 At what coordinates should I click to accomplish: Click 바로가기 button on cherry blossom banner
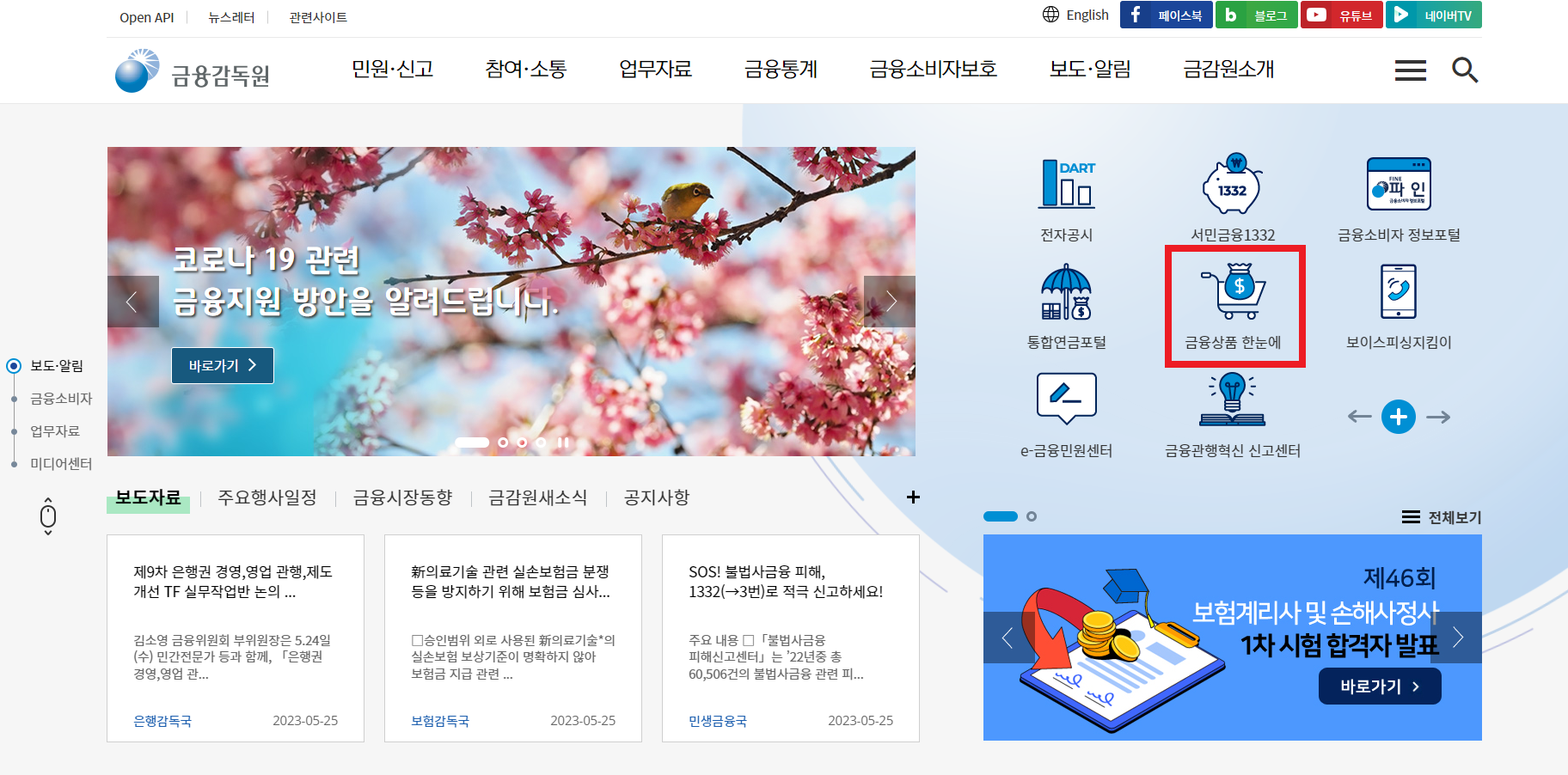[223, 366]
